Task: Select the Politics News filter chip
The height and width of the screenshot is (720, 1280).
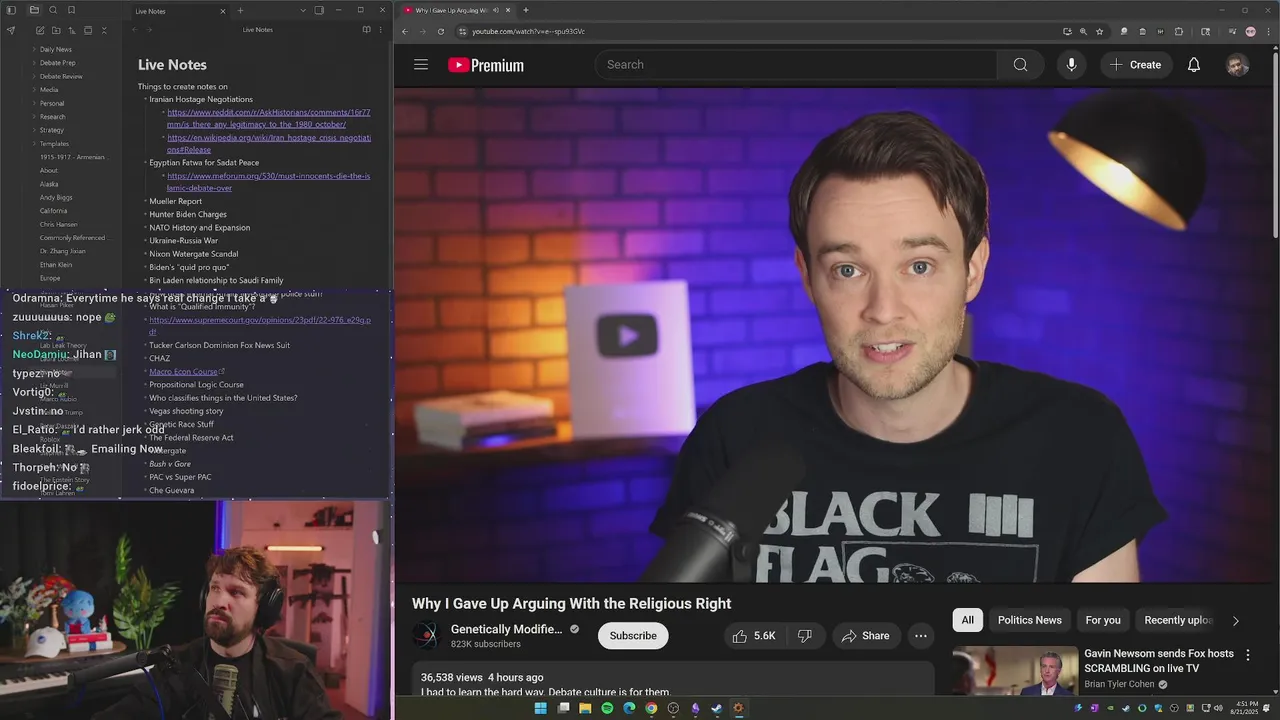Action: pos(1030,620)
